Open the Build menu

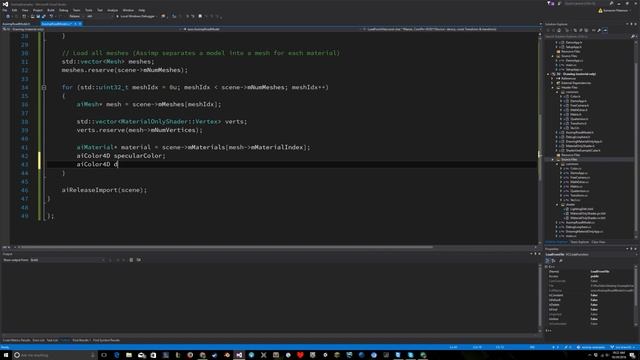click(x=51, y=10)
